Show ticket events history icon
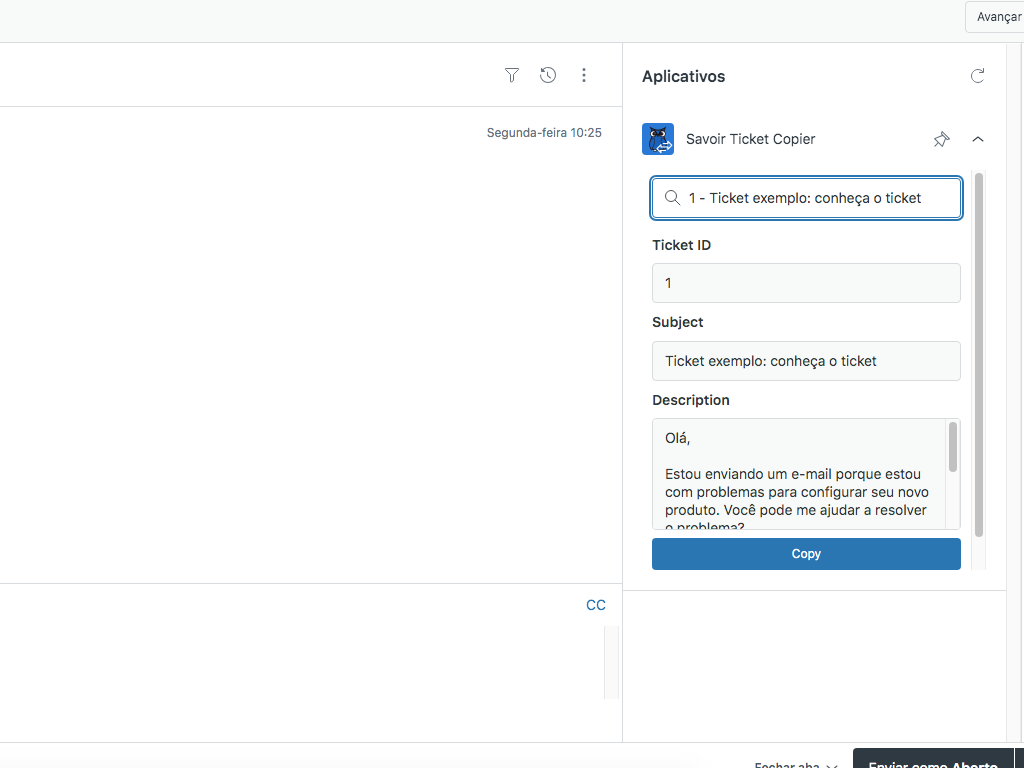The height and width of the screenshot is (768, 1024). click(x=548, y=75)
